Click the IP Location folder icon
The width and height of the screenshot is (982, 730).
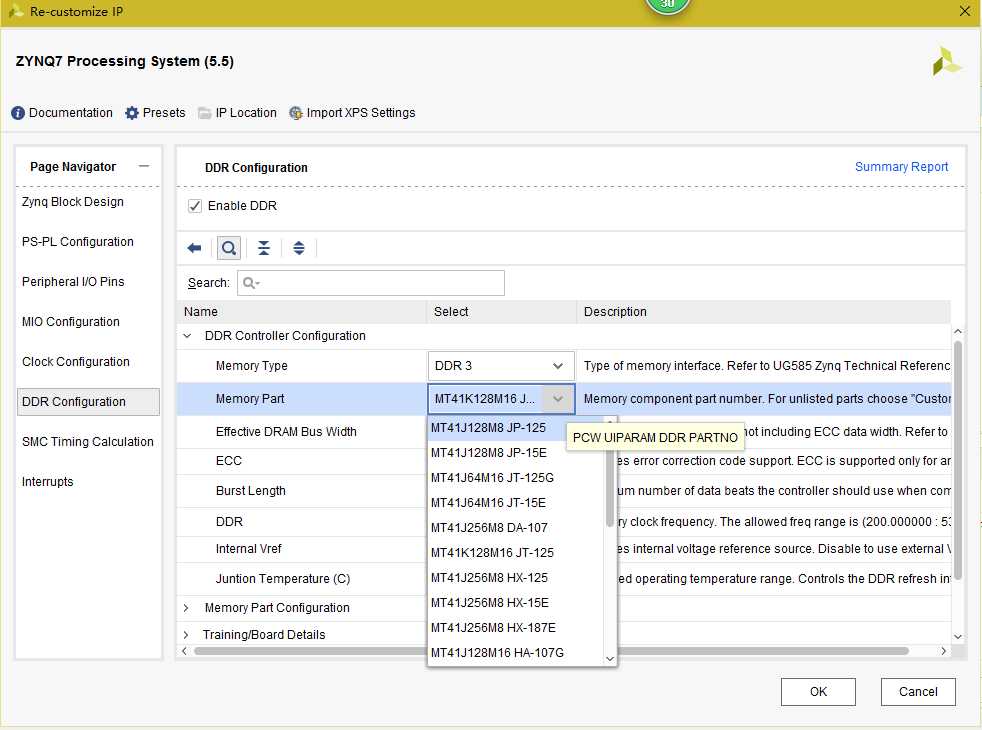click(204, 113)
